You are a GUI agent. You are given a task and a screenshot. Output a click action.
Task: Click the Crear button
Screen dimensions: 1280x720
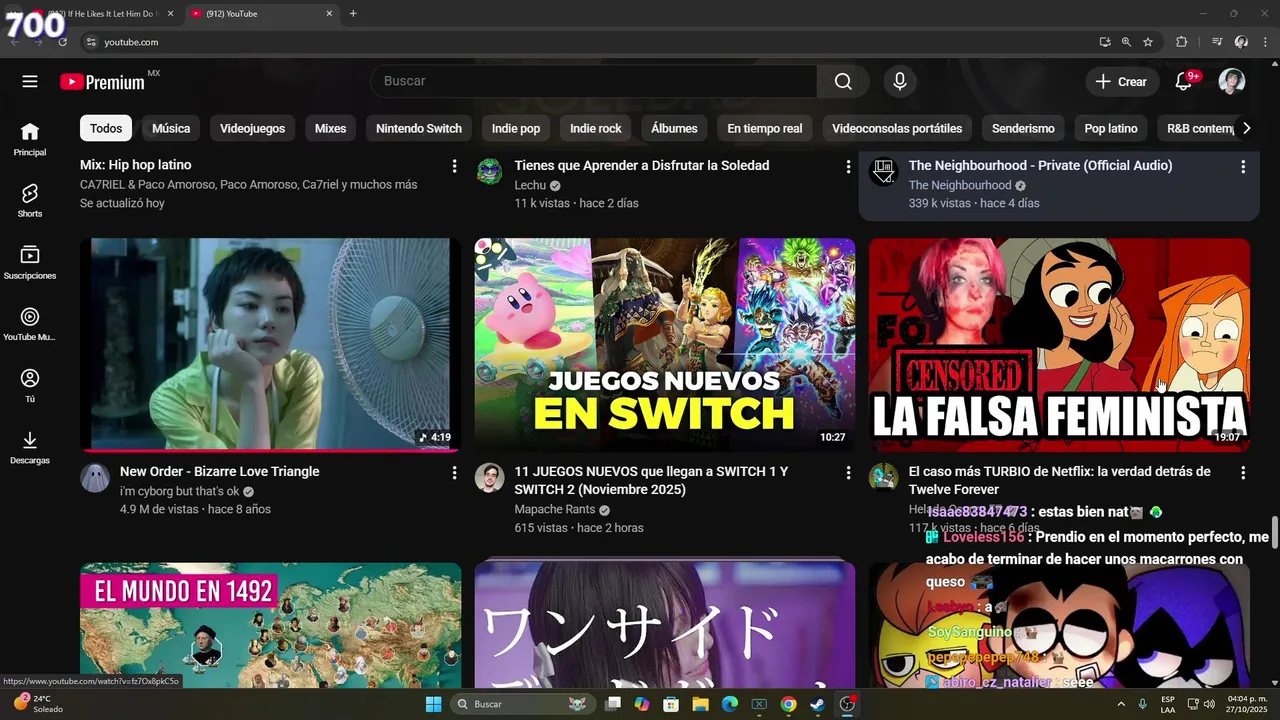point(1121,82)
